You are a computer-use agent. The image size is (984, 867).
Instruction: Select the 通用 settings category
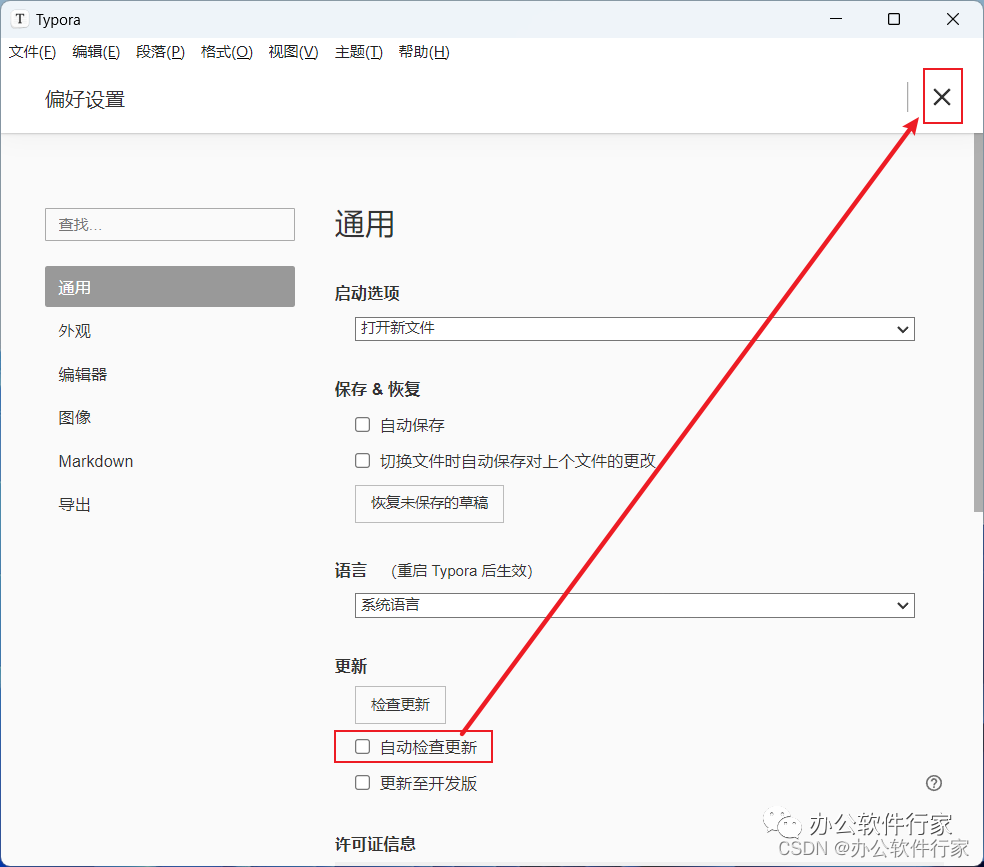click(169, 287)
